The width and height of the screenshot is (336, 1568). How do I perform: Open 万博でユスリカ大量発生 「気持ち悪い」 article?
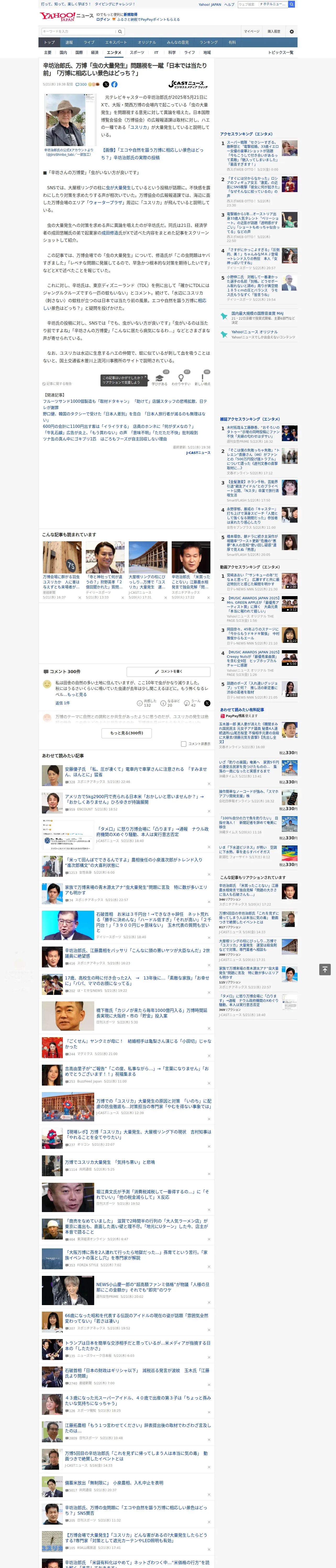pos(110,1161)
